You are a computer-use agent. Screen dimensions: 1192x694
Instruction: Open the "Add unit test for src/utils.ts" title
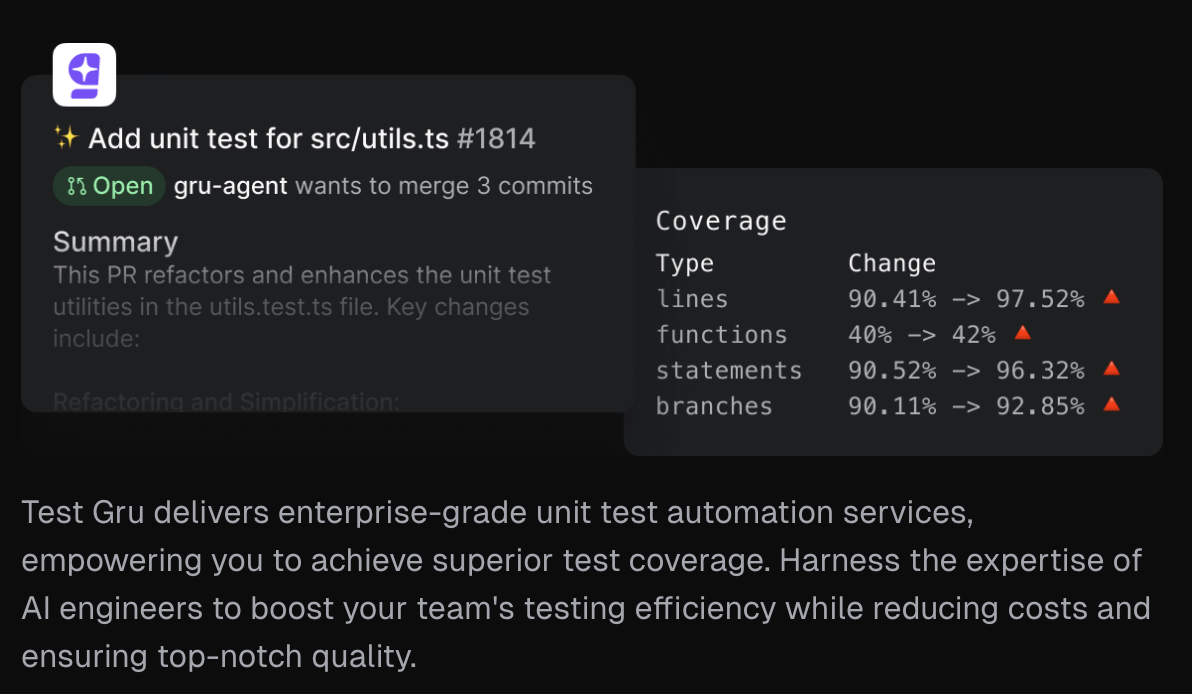[268, 138]
